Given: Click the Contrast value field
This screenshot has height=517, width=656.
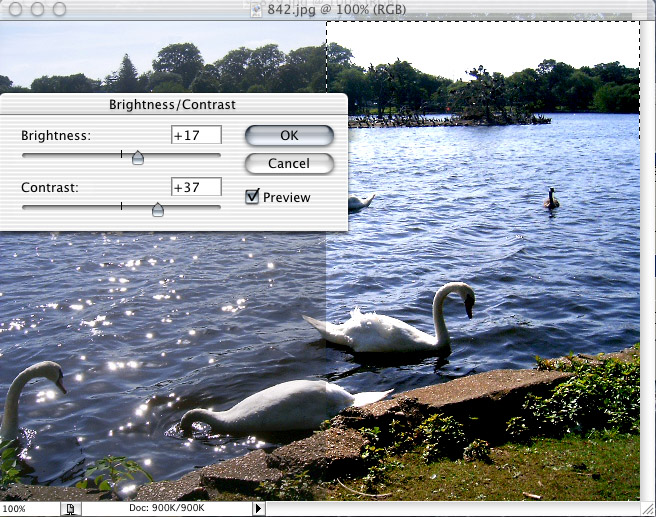Looking at the screenshot, I should tap(195, 187).
